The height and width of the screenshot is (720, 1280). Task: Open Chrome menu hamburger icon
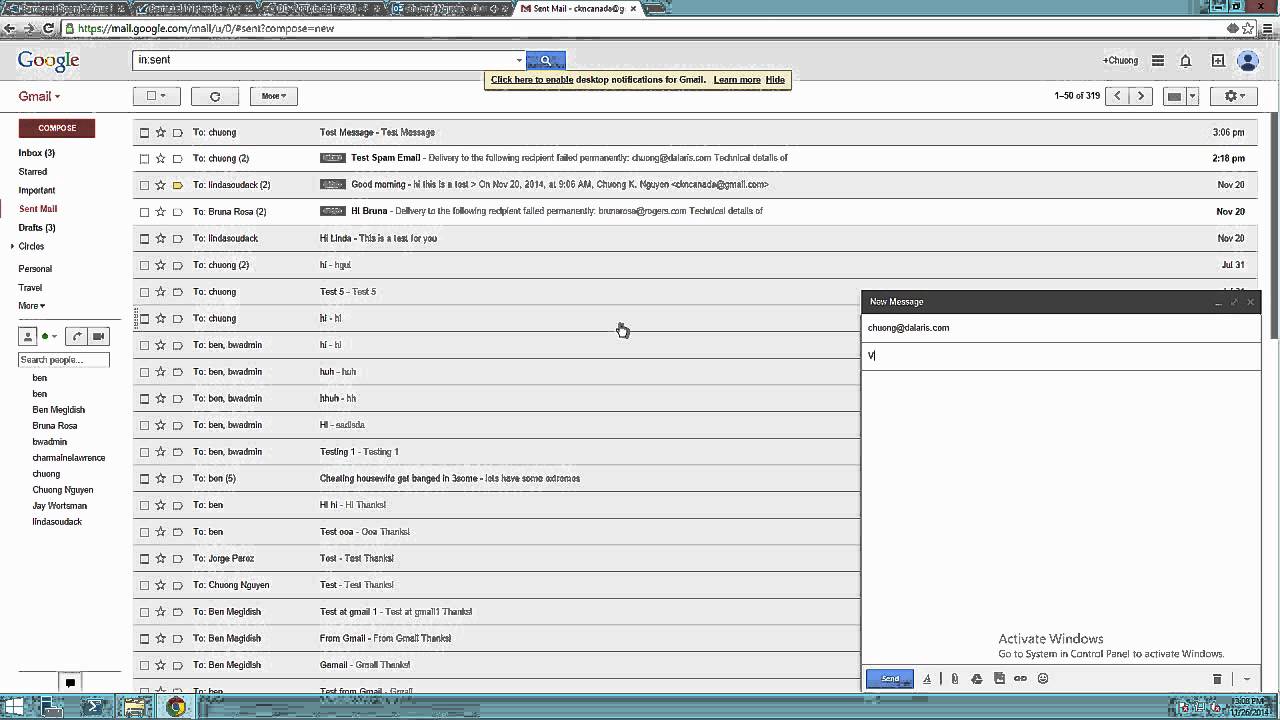pos(1267,28)
